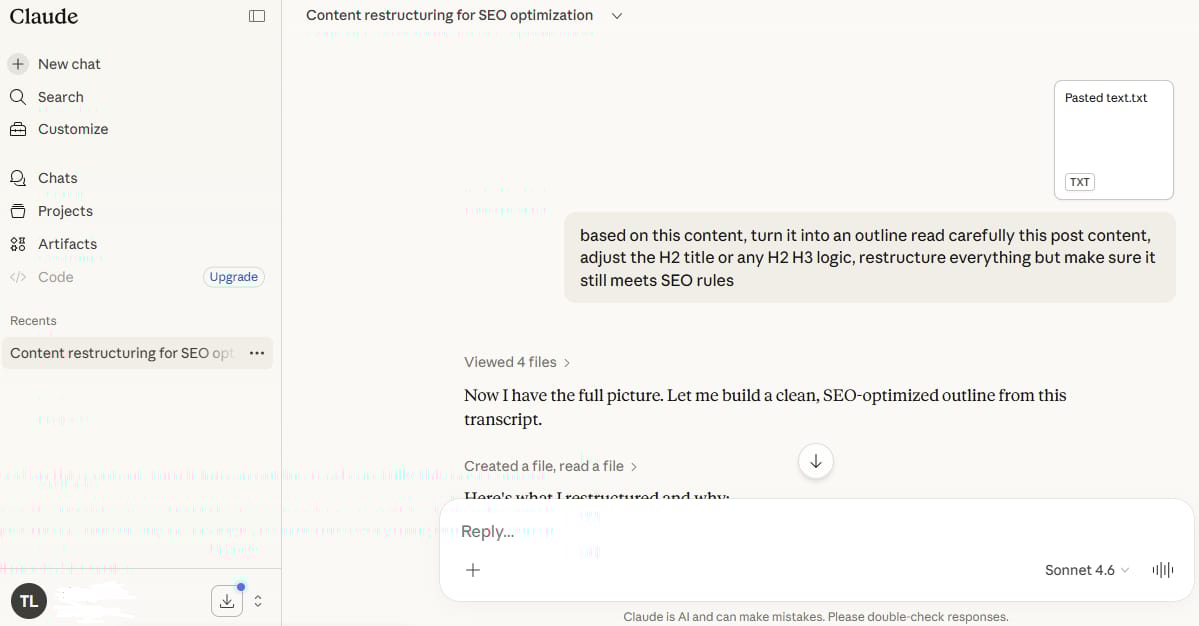
Task: Click the download icon near TL avatar
Action: coord(227,600)
